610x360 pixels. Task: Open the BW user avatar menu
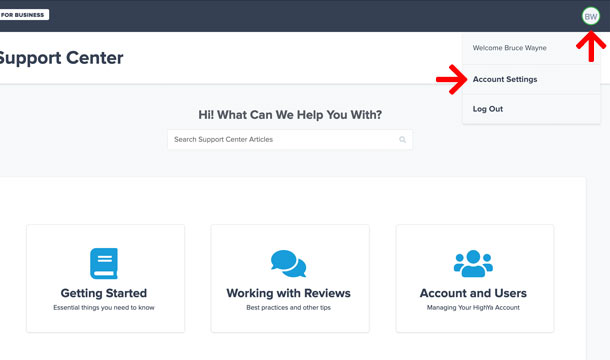[x=591, y=16]
